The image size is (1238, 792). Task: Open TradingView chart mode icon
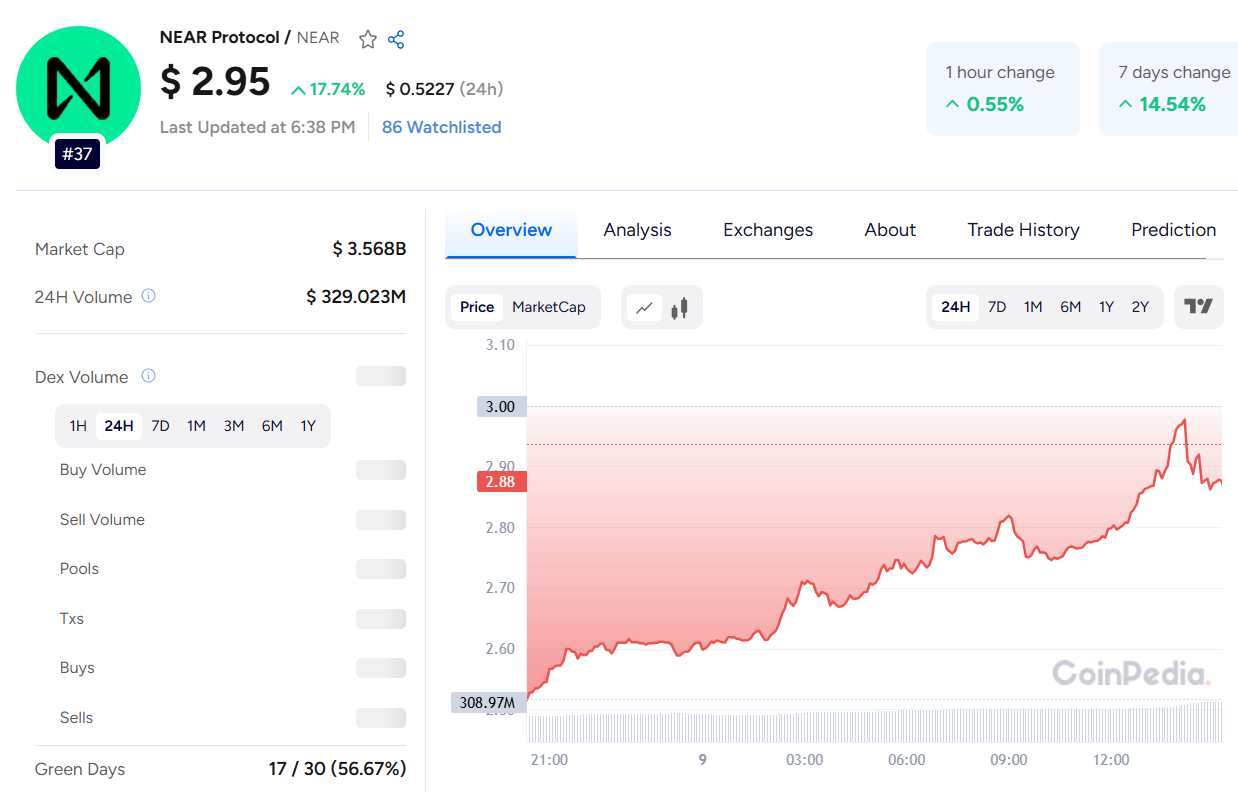point(1198,307)
